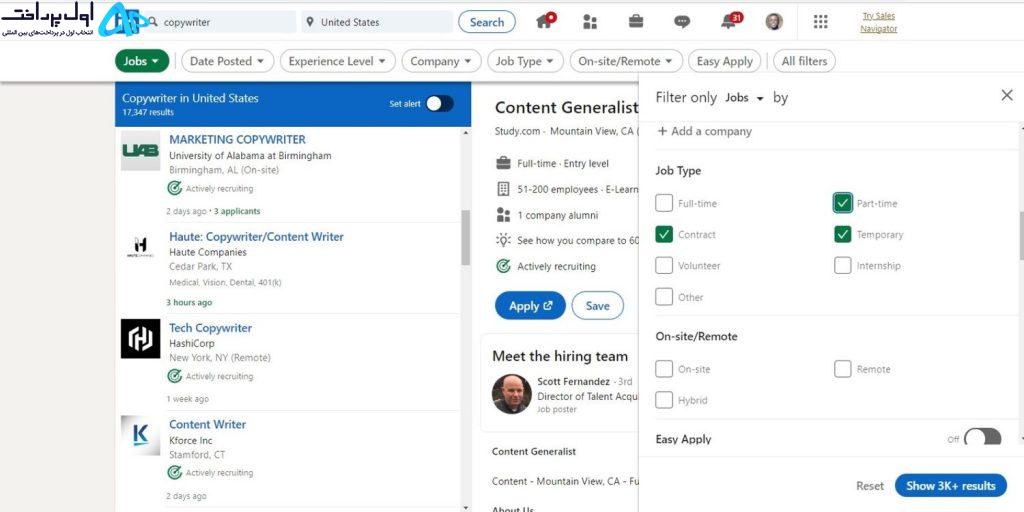The image size is (1024, 512).
Task: Open Jobs dropdown in Filter only panel
Action: (x=744, y=98)
